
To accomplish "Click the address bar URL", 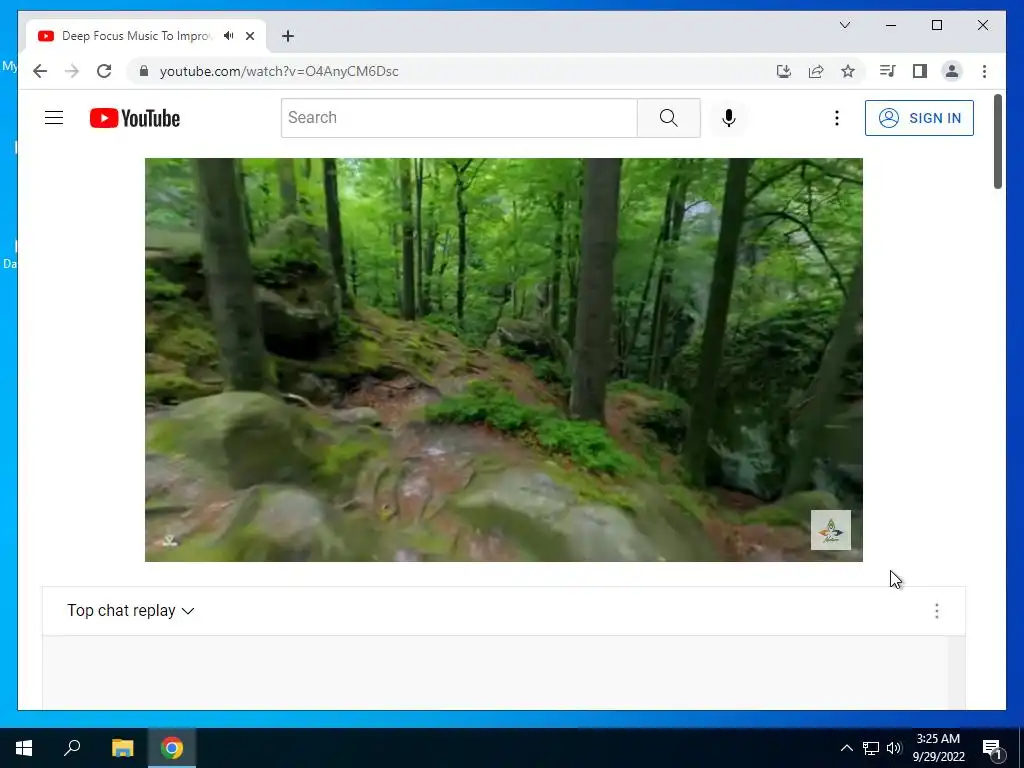I will tap(279, 71).
